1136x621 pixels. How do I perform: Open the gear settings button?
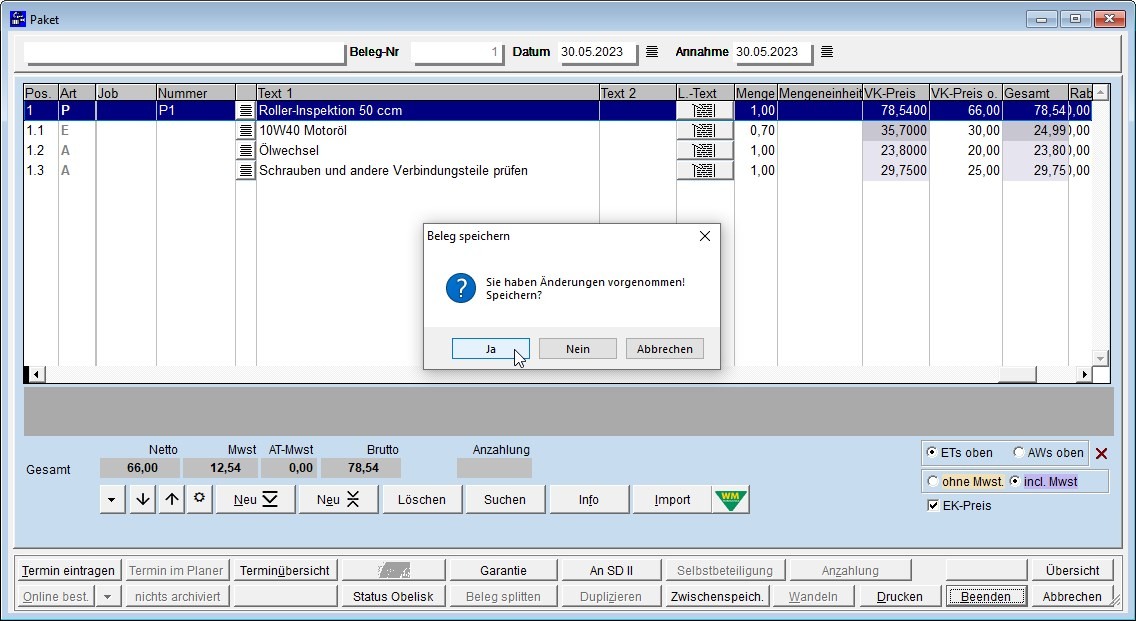(x=199, y=499)
